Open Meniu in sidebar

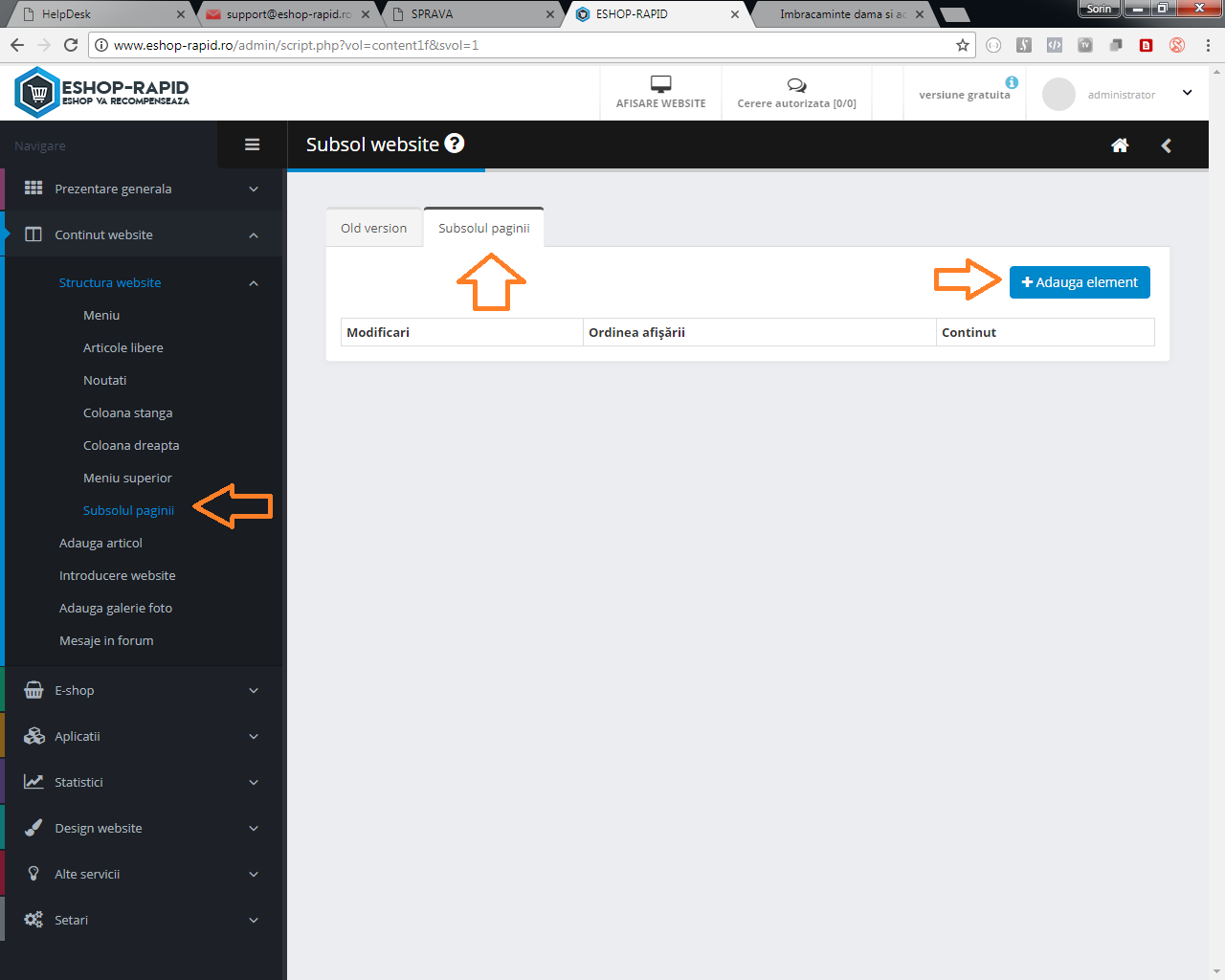click(x=101, y=315)
